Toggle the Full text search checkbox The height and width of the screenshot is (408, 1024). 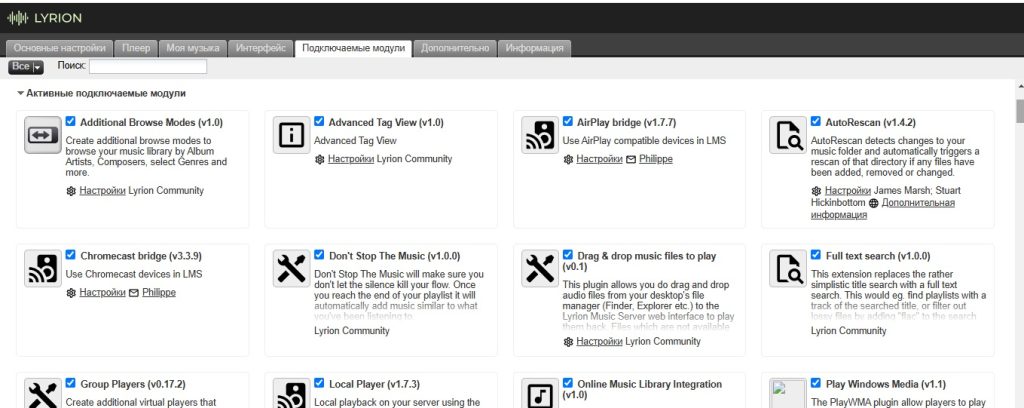(x=816, y=255)
